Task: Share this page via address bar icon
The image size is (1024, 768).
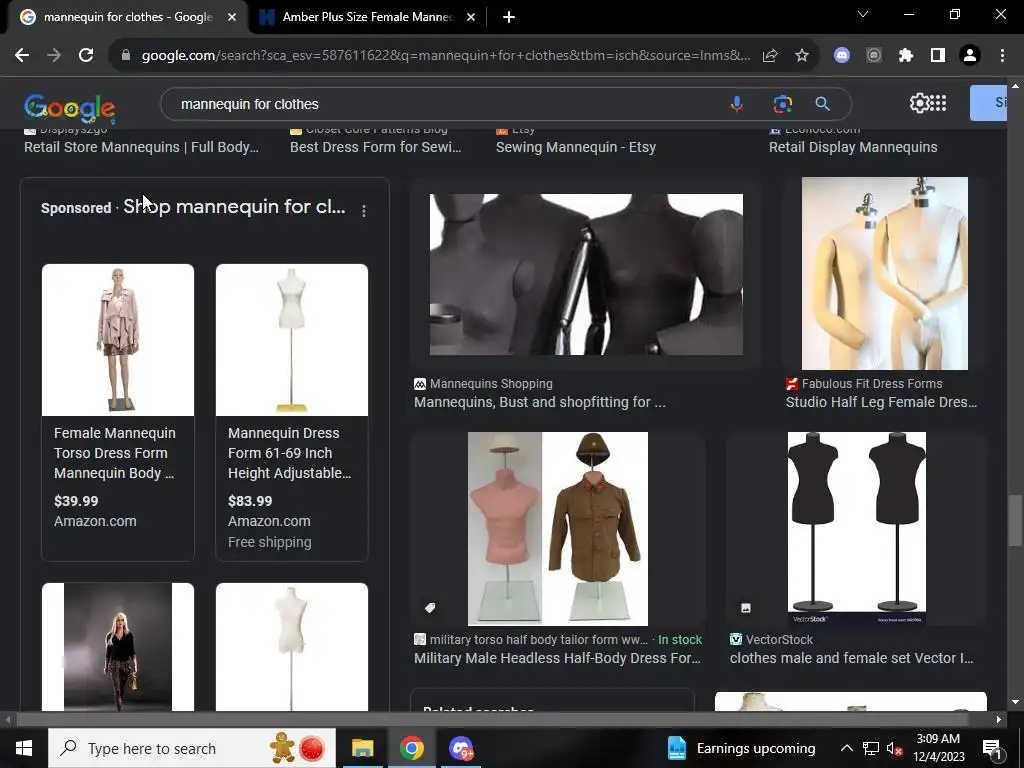Action: [770, 56]
